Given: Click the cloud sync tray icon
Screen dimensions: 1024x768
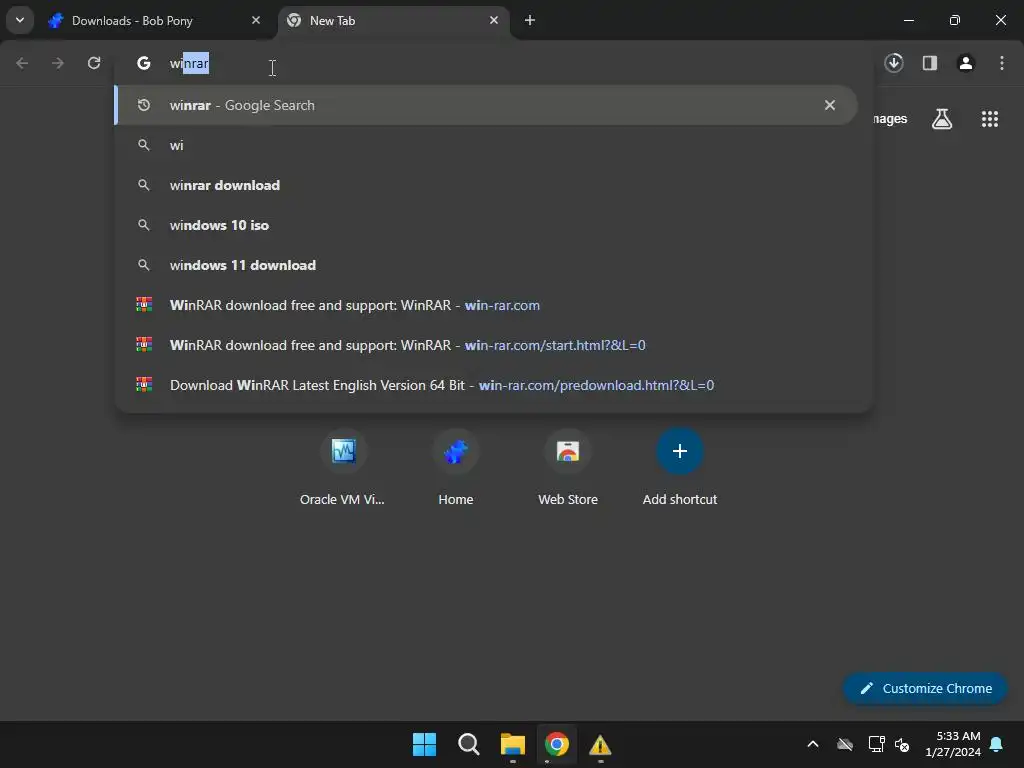Looking at the screenshot, I should 845,744.
